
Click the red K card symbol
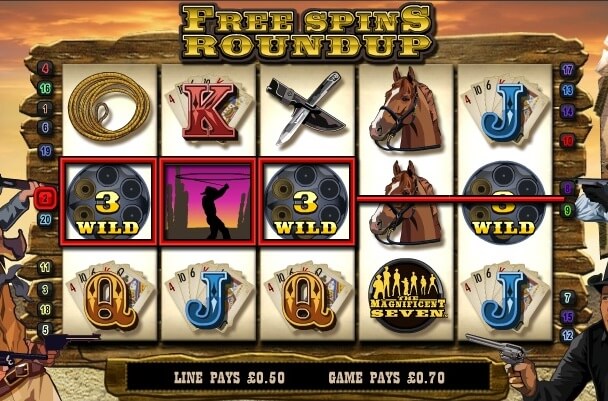209,109
